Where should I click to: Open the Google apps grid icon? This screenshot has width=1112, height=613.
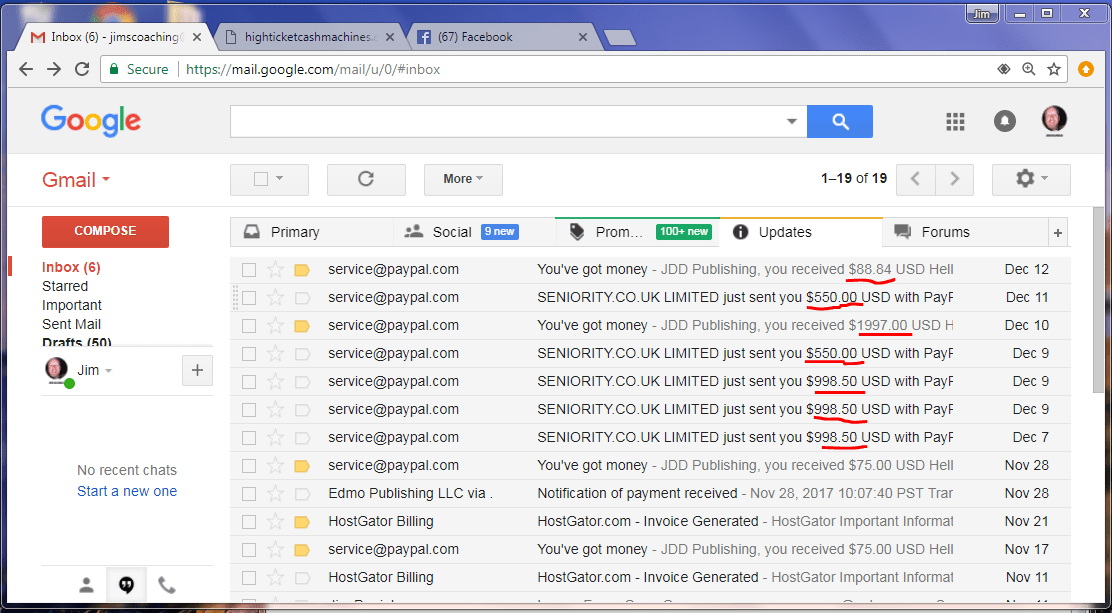click(x=955, y=121)
